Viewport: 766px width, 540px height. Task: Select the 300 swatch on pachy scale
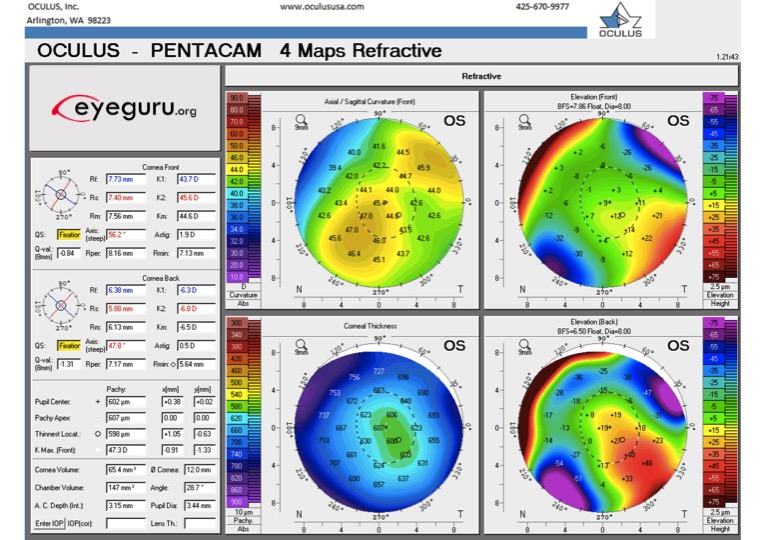[x=237, y=323]
